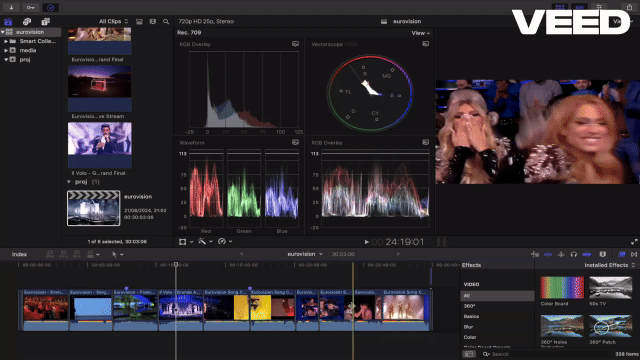640x360 pixels.
Task: Toggle Effects browser list appearance icon
Action: 469,354
